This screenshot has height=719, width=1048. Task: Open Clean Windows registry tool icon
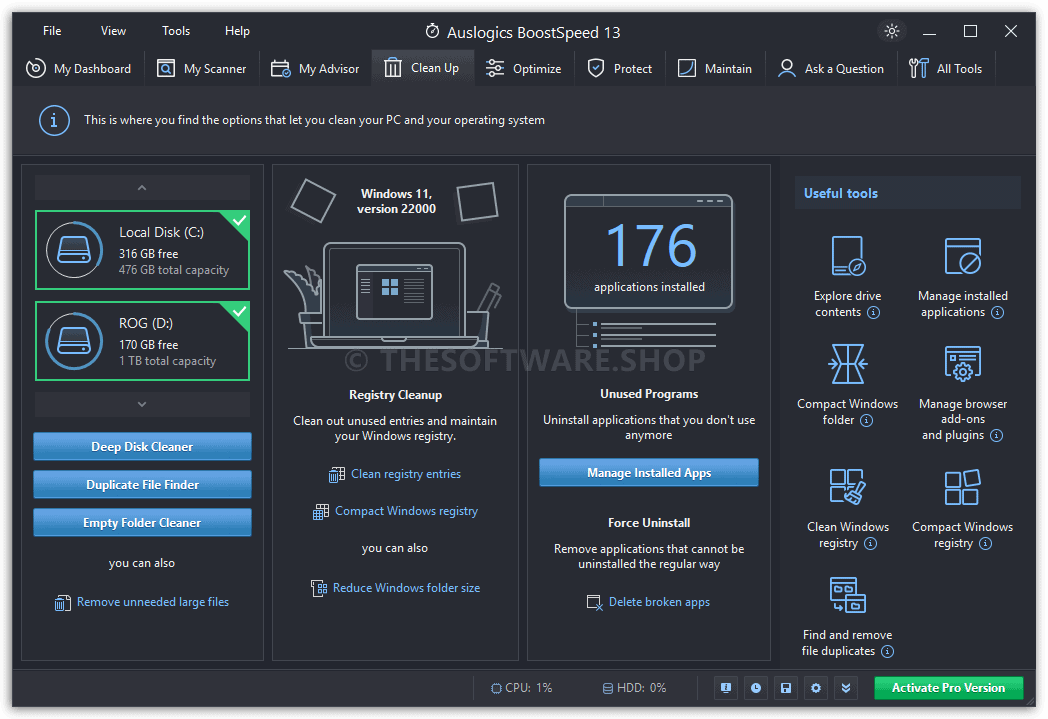pyautogui.click(x=847, y=486)
